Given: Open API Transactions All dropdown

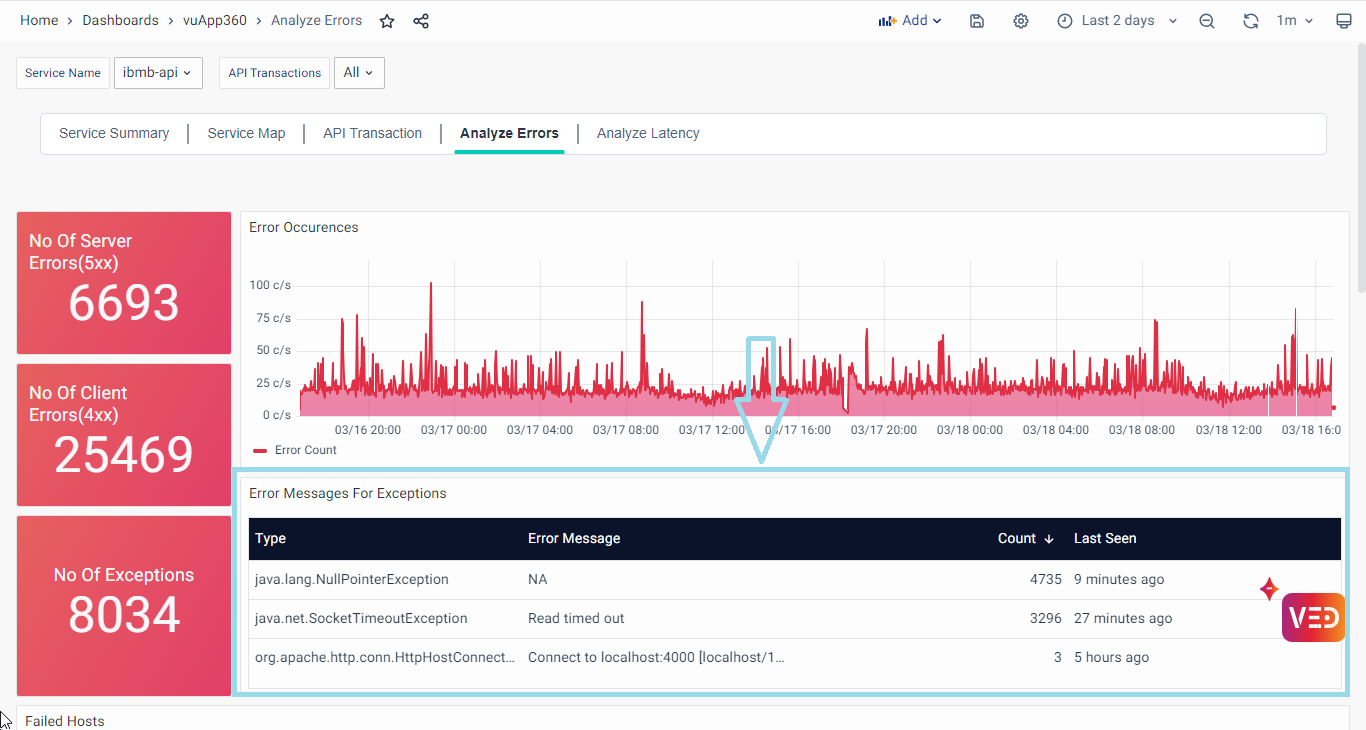Looking at the screenshot, I should click(358, 73).
